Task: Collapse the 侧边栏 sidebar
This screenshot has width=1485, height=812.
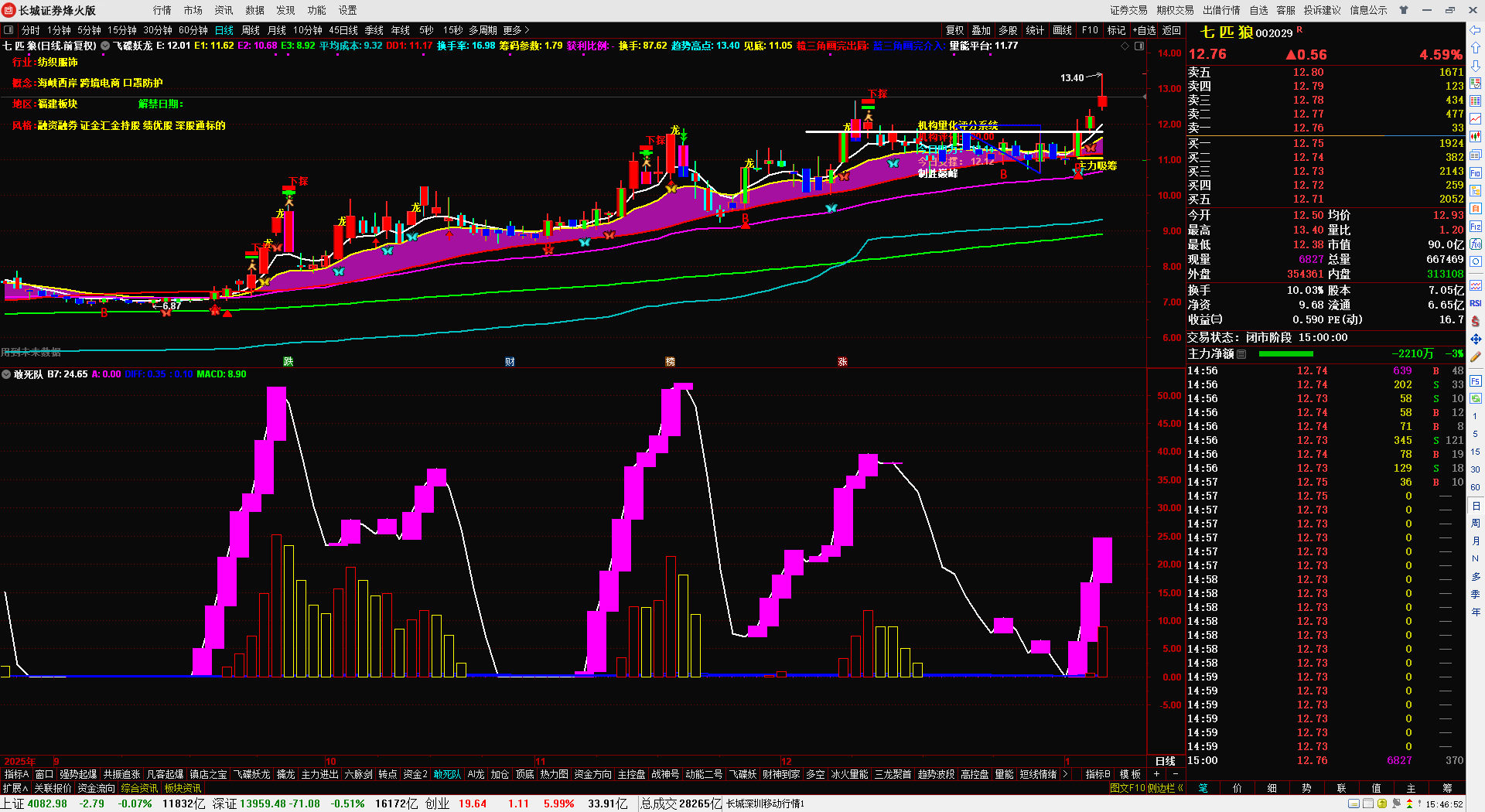Action: point(1166,788)
